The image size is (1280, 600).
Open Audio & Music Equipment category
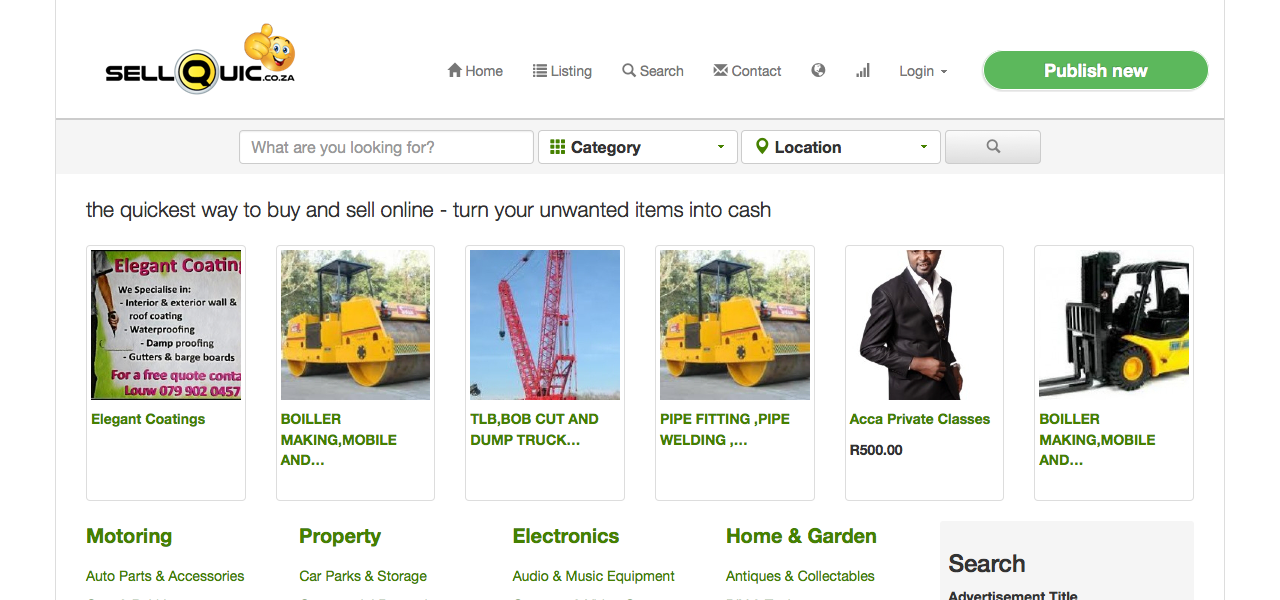[594, 576]
